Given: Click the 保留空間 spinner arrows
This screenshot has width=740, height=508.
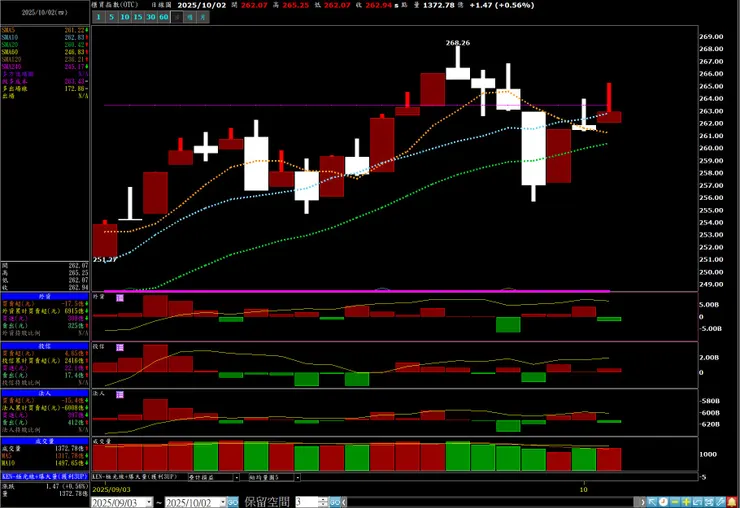Looking at the screenshot, I should tap(323, 502).
